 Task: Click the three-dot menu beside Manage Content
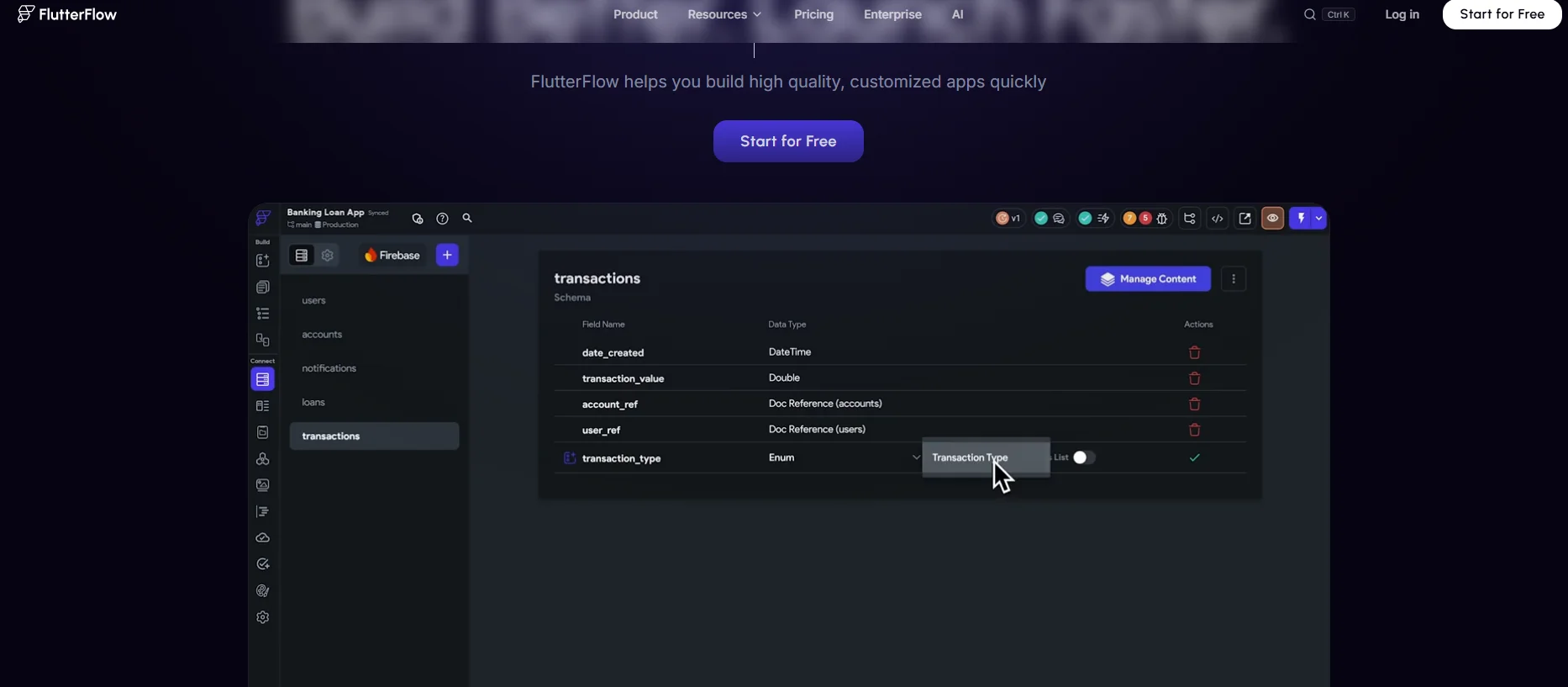(1234, 279)
